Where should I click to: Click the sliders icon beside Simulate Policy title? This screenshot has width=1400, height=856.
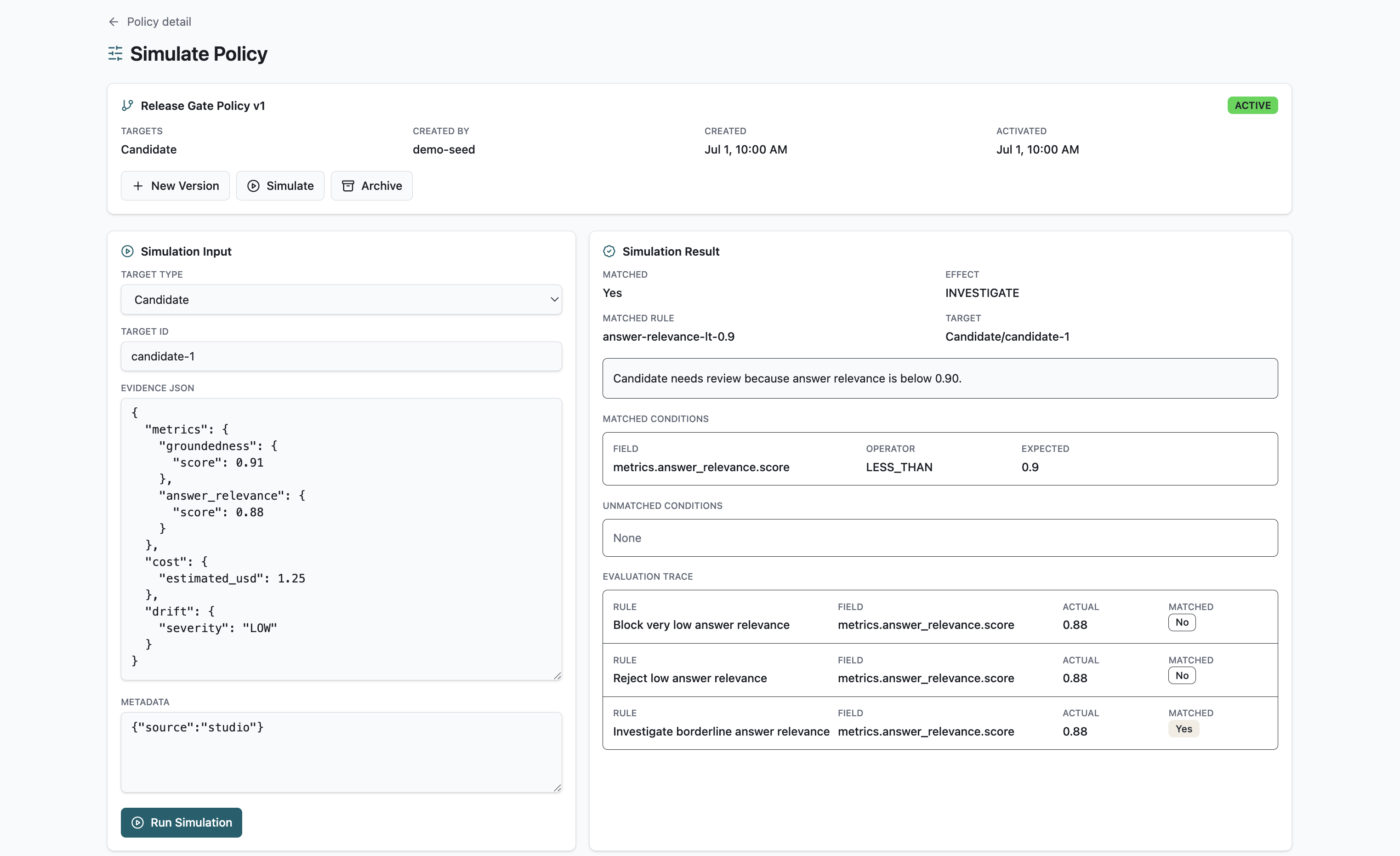(115, 54)
